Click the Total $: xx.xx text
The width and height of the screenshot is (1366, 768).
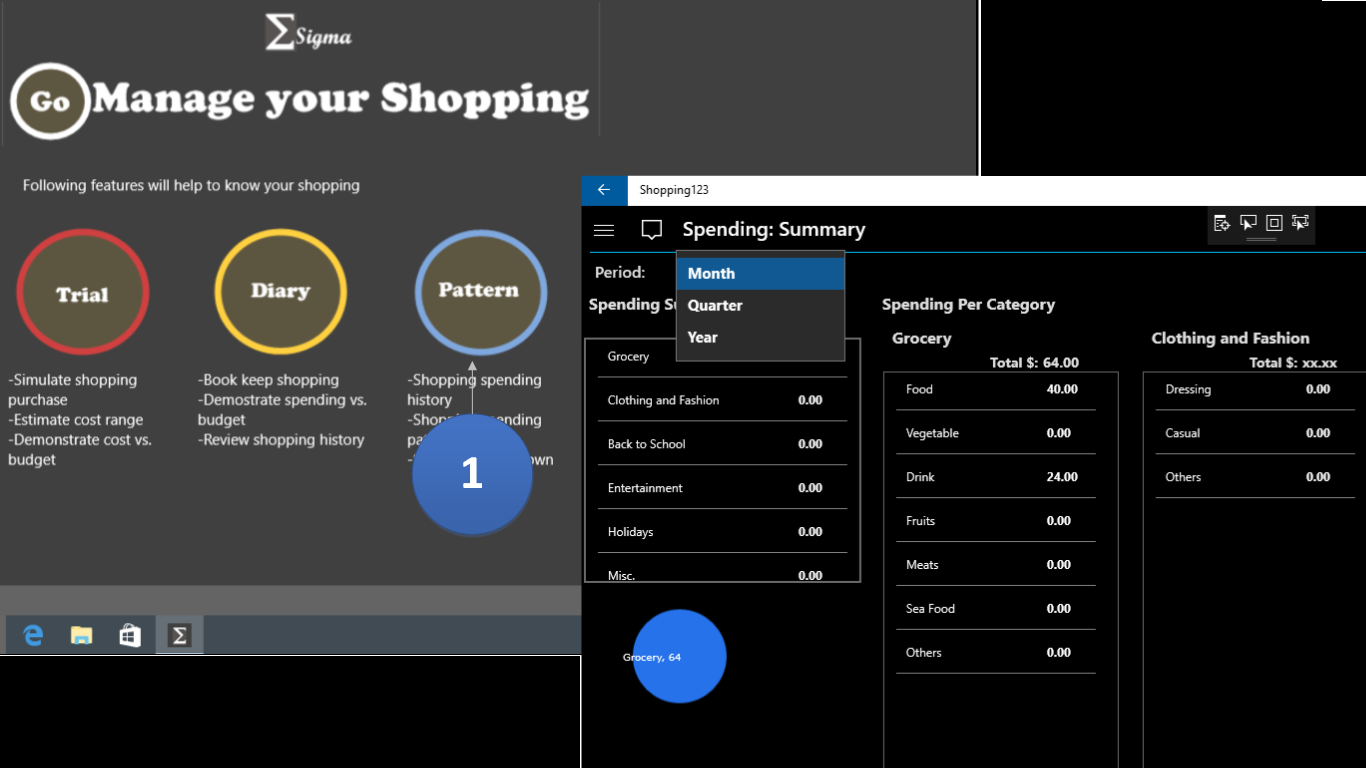click(1293, 363)
